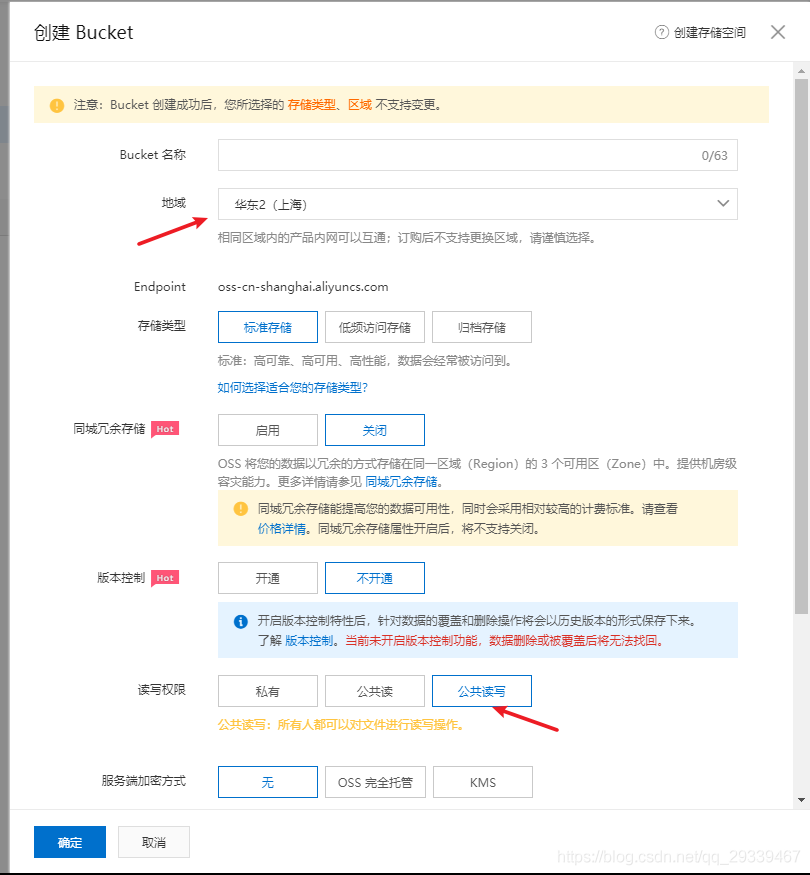The image size is (810, 875).
Task: Open the 同城冗余存储 details link
Action: click(x=401, y=481)
